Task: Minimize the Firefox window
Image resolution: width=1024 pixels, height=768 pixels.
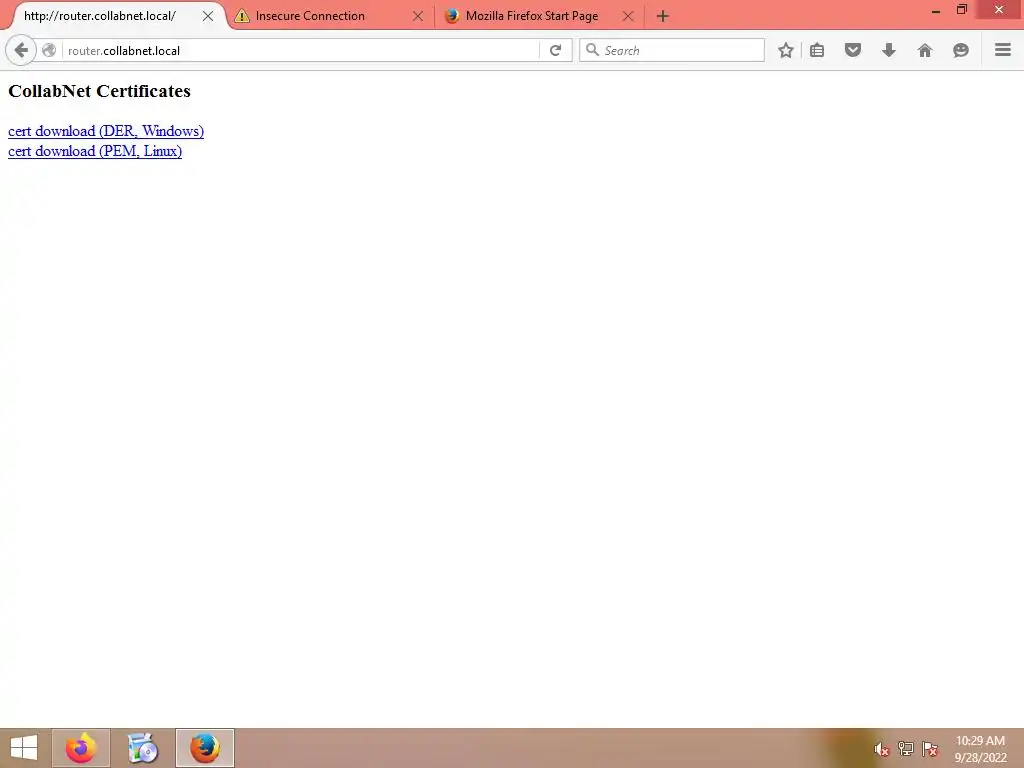Action: (x=936, y=10)
